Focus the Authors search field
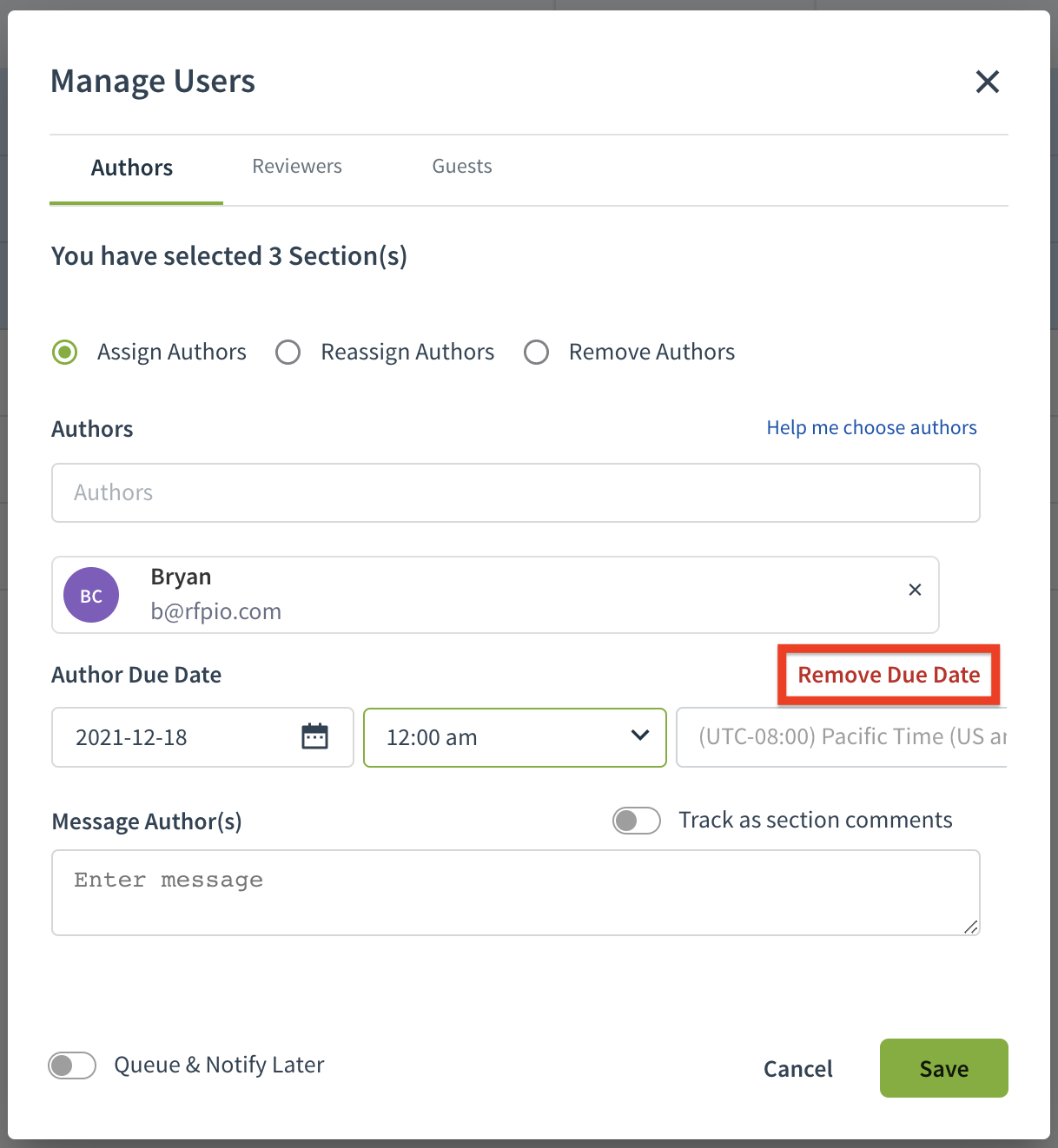Viewport: 1058px width, 1148px height. 516,492
